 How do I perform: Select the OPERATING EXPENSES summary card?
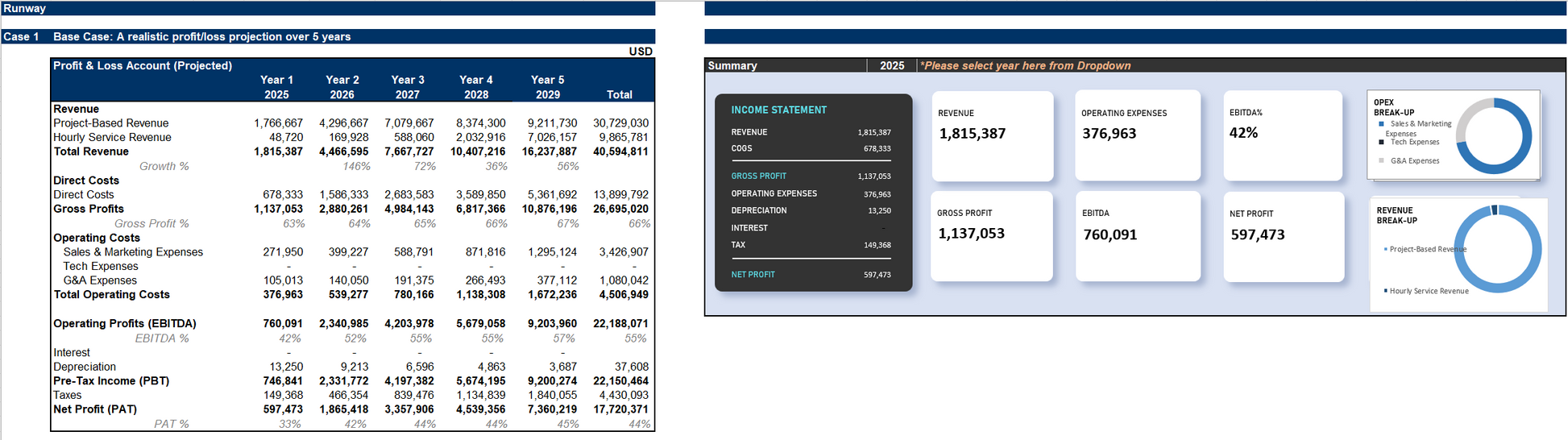1137,135
